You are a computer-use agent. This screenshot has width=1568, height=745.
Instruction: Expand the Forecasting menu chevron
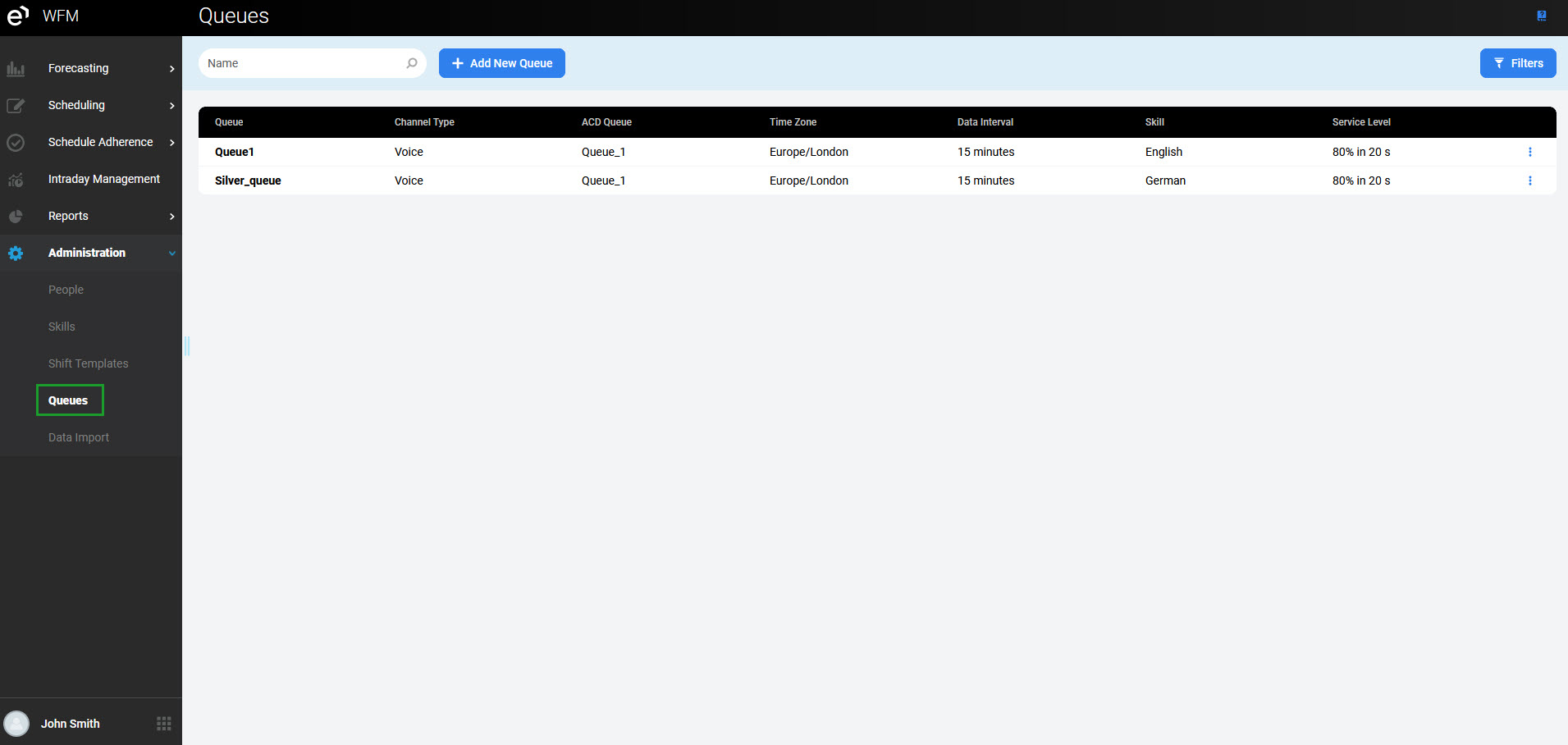[x=171, y=69]
